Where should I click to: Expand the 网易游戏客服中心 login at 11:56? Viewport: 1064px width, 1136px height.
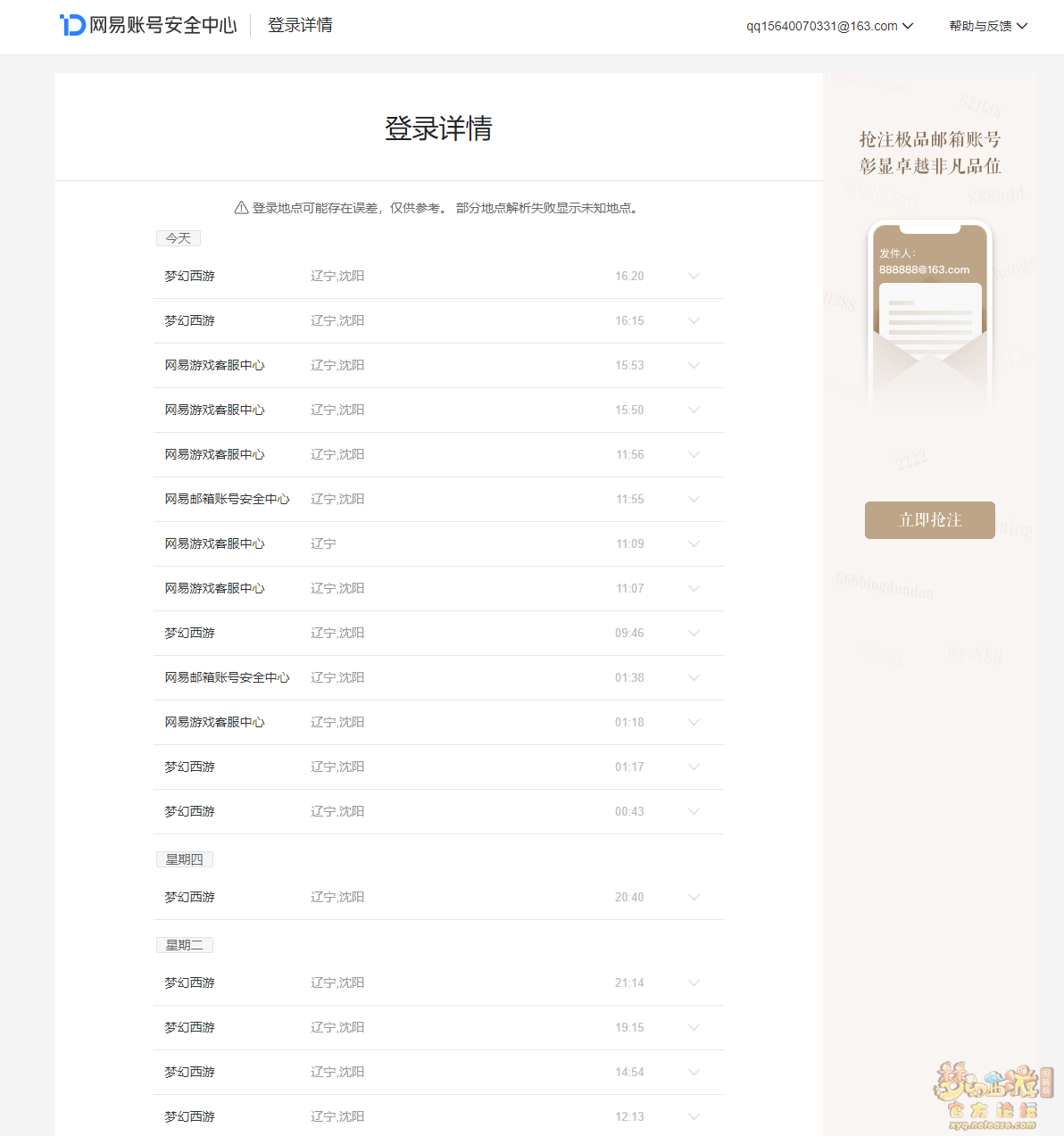click(694, 455)
